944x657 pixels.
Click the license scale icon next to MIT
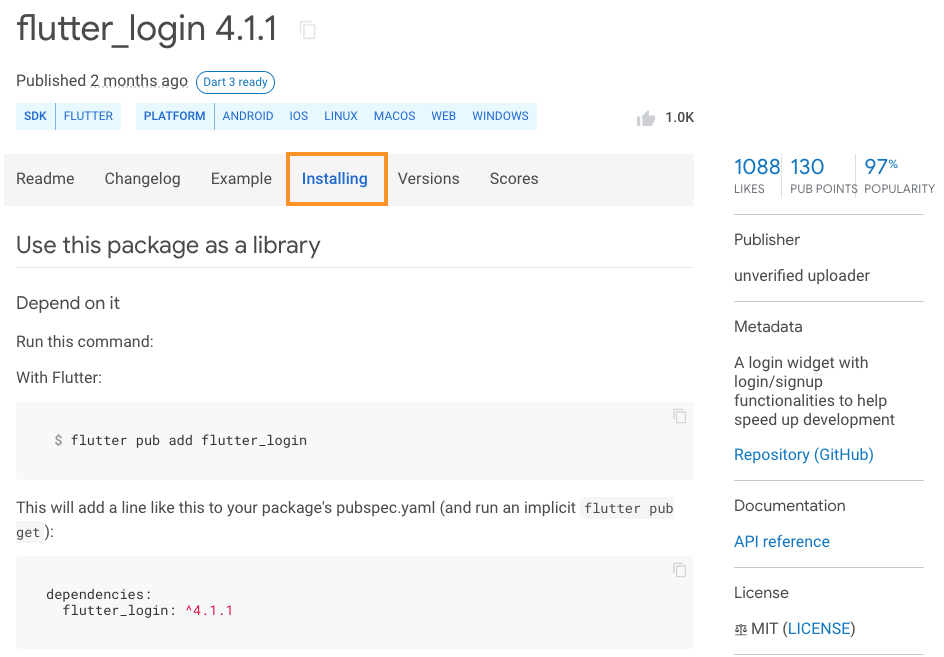click(741, 630)
